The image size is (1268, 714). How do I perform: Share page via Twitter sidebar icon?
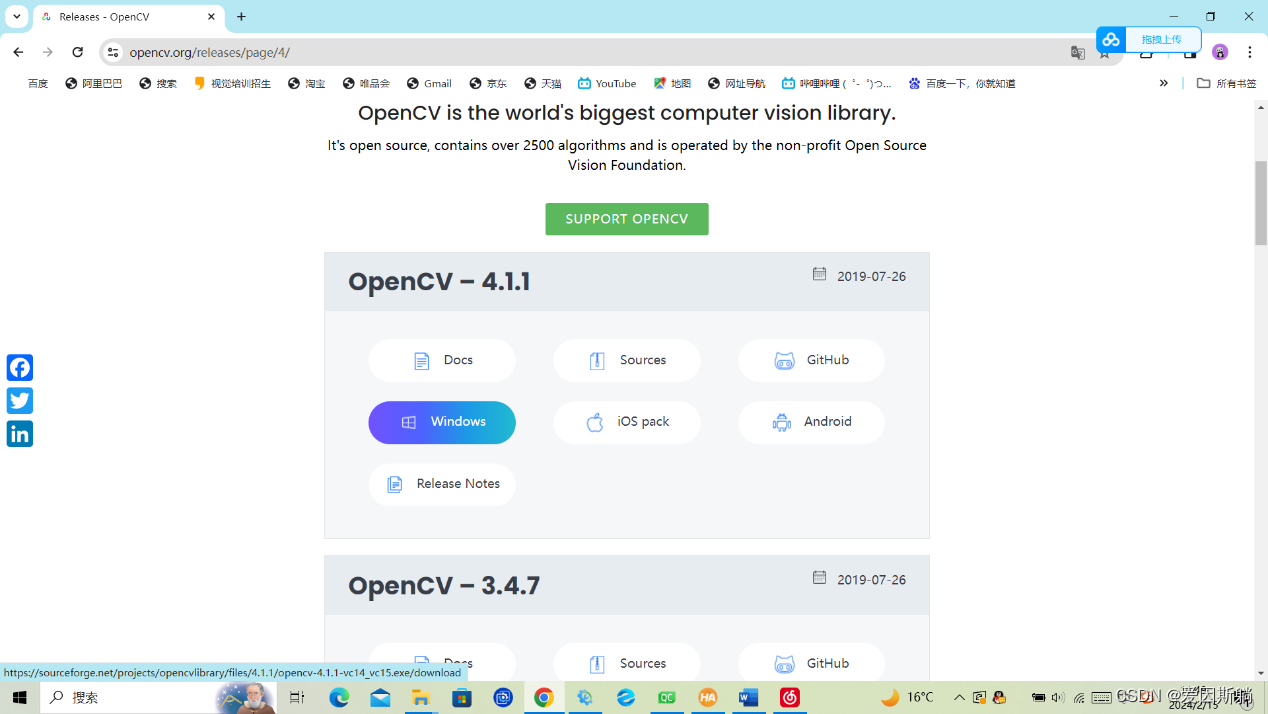pyautogui.click(x=20, y=400)
